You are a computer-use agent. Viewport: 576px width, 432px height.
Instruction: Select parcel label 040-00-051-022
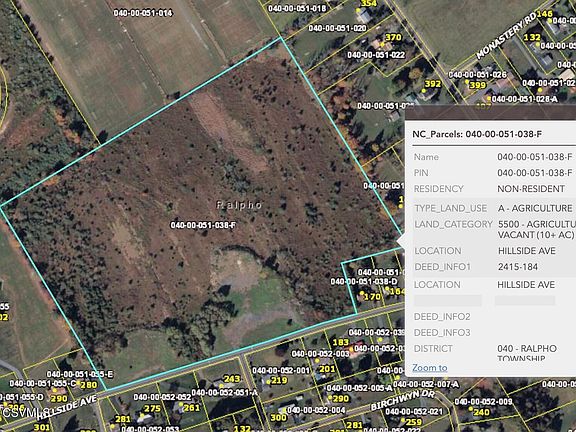376,55
